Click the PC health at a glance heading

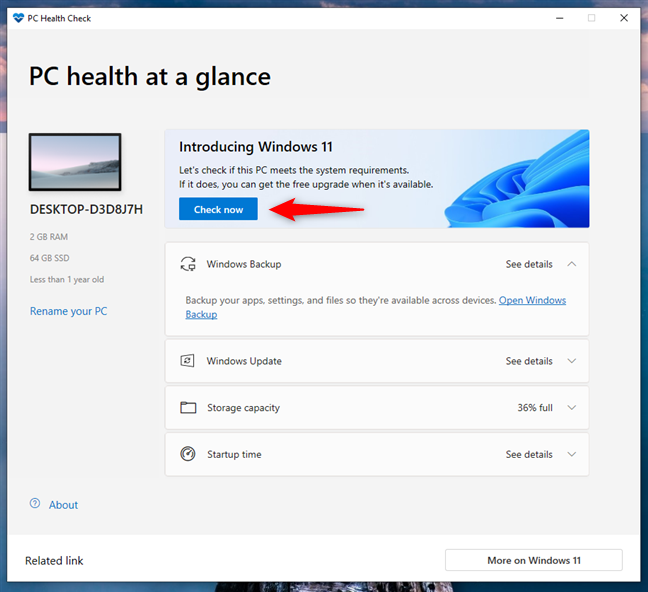(150, 77)
